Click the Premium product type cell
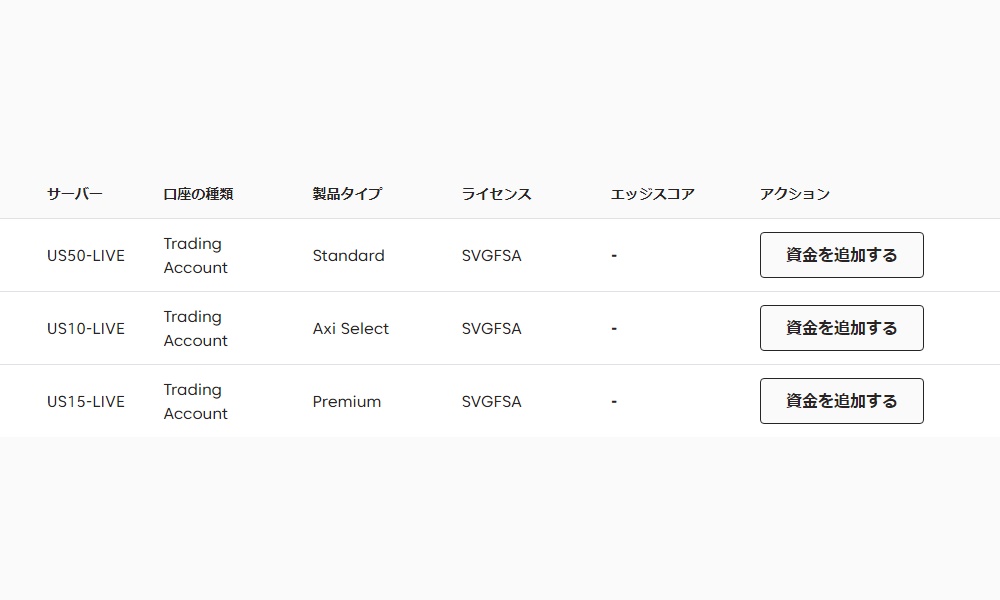 tap(346, 402)
